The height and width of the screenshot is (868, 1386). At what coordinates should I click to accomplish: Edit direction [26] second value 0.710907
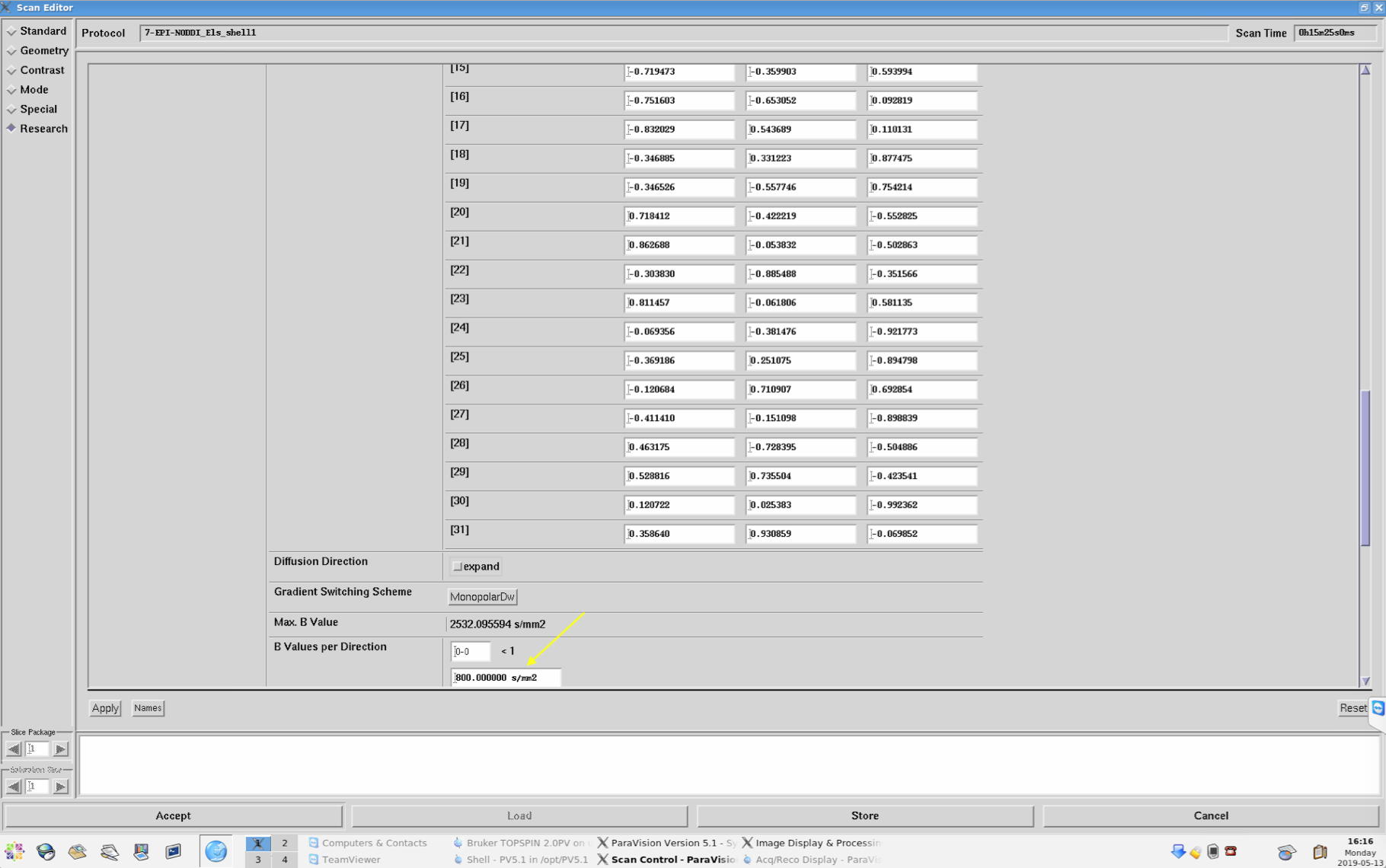801,390
